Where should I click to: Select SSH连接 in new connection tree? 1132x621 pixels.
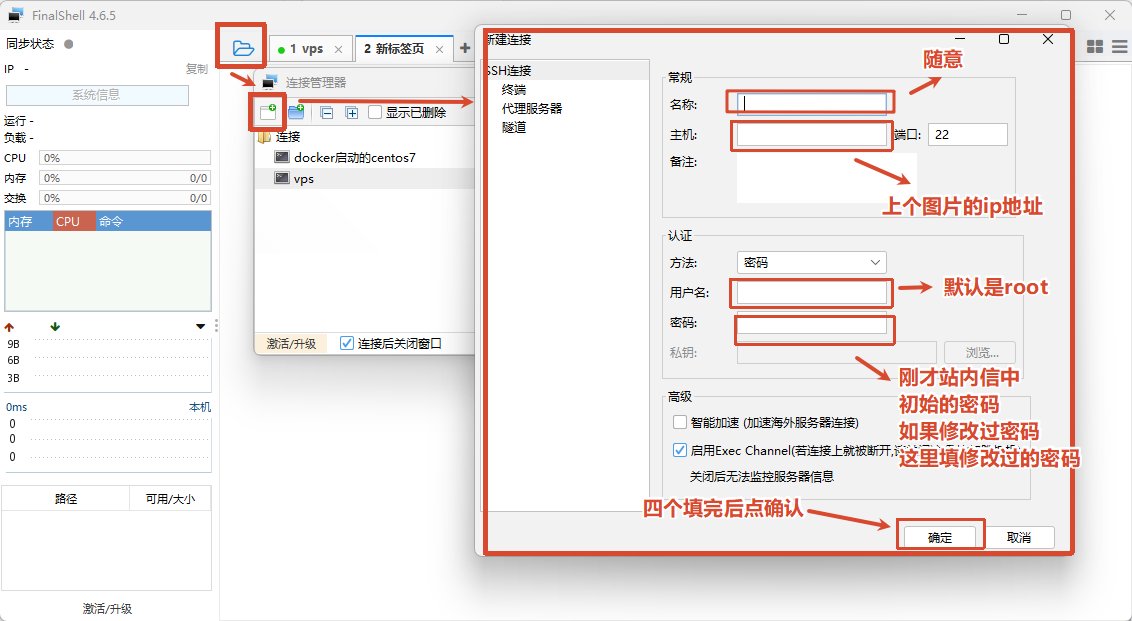pos(510,70)
